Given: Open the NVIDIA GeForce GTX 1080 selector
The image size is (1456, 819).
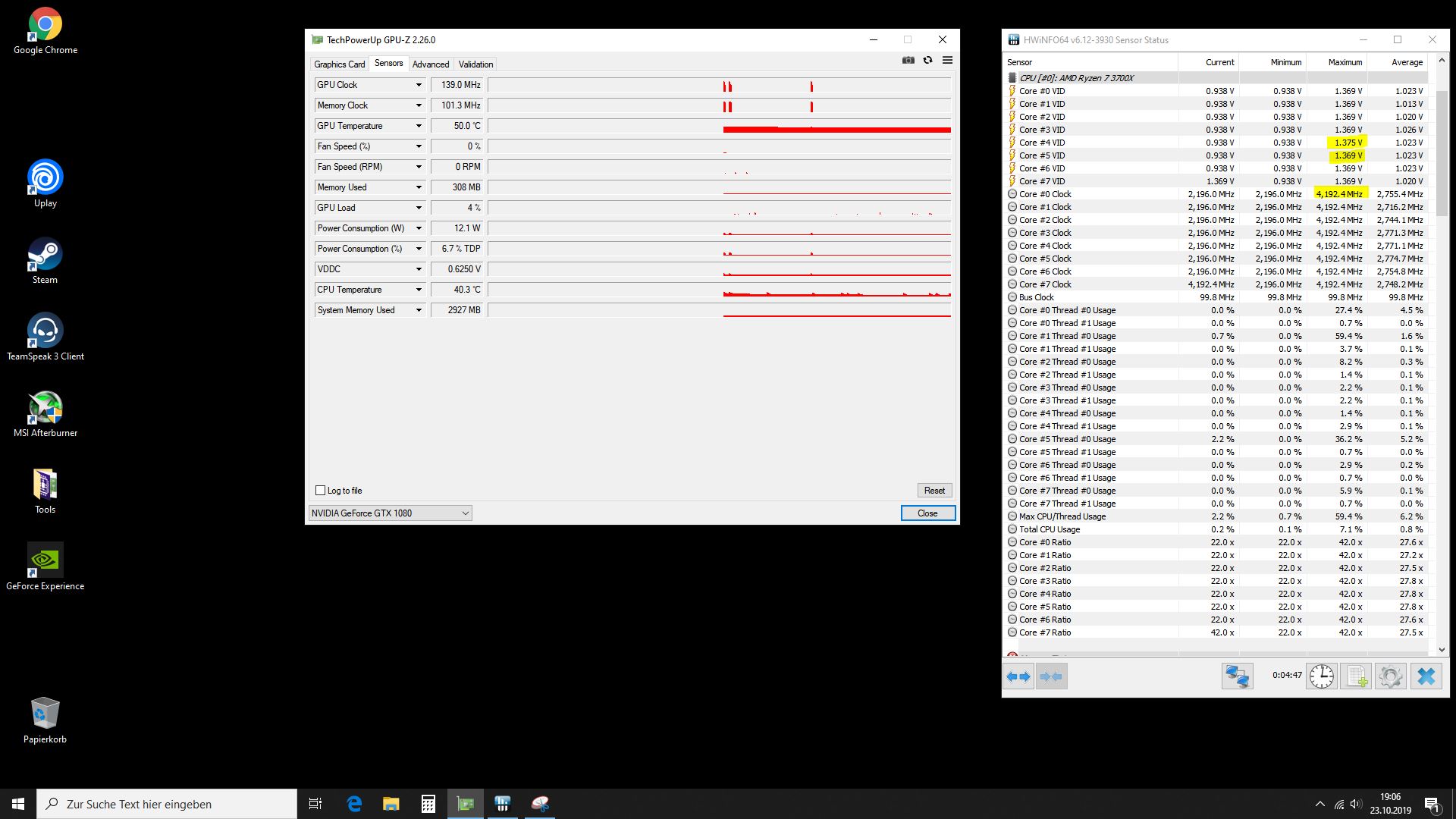Looking at the screenshot, I should pos(390,513).
